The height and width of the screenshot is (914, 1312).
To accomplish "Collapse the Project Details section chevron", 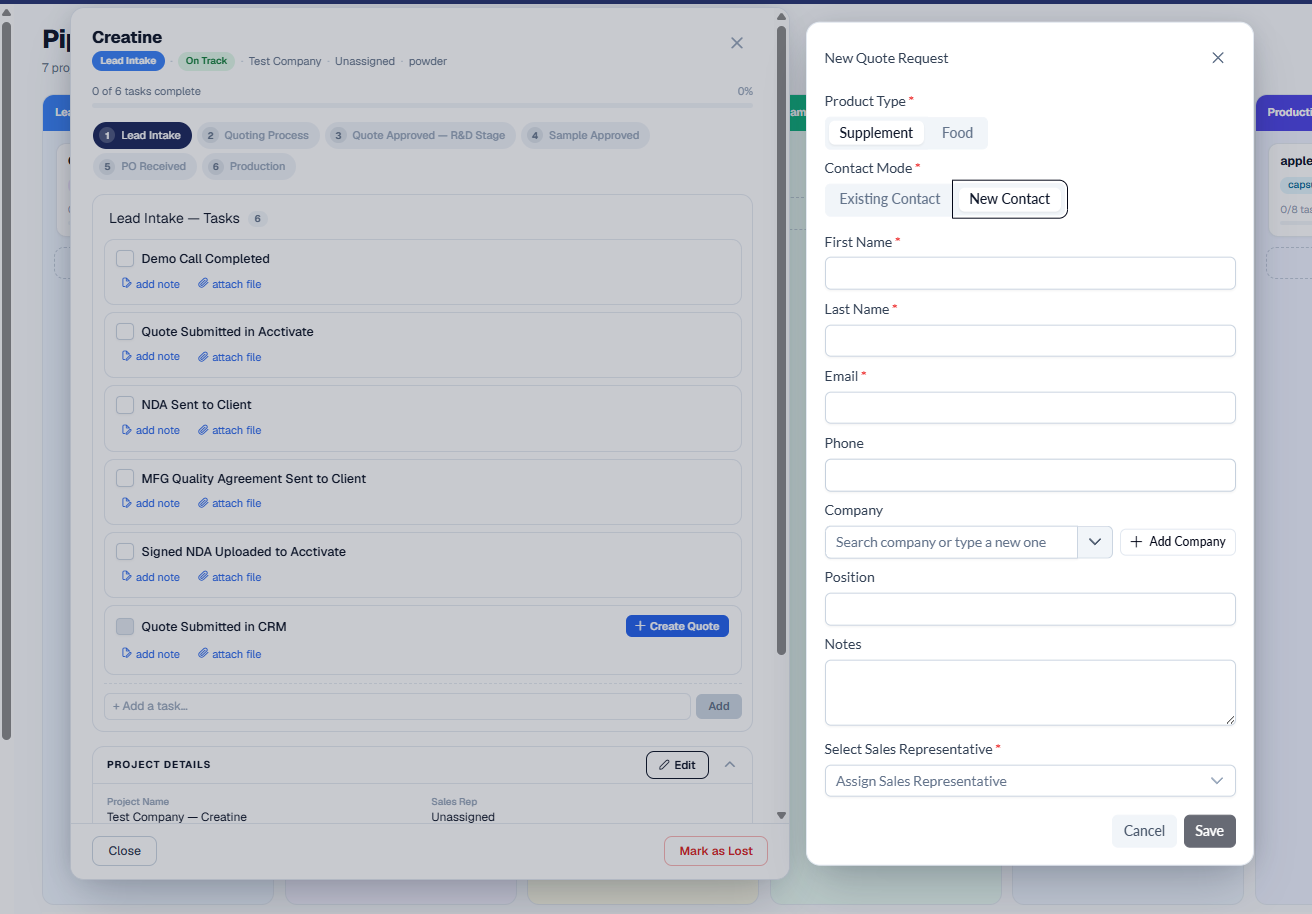I will pos(730,764).
